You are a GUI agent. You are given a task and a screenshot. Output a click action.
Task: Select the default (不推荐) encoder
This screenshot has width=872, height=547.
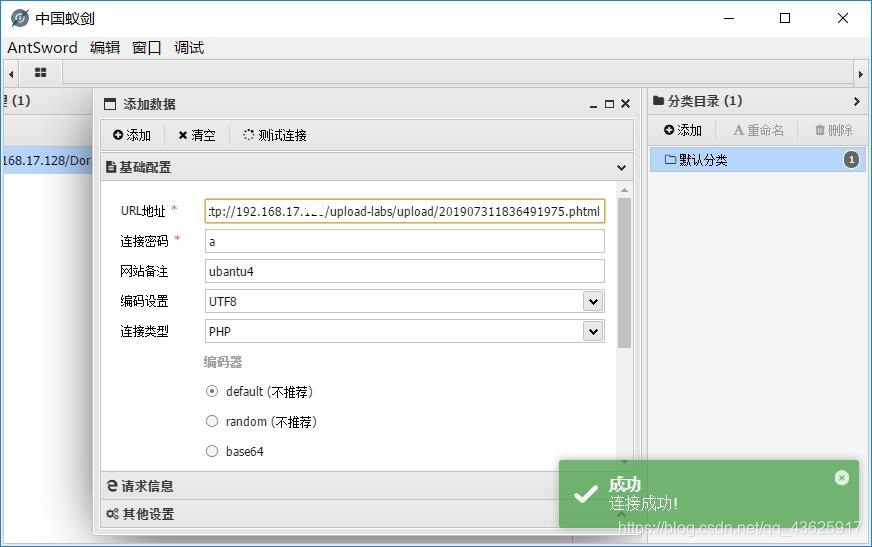click(212, 391)
